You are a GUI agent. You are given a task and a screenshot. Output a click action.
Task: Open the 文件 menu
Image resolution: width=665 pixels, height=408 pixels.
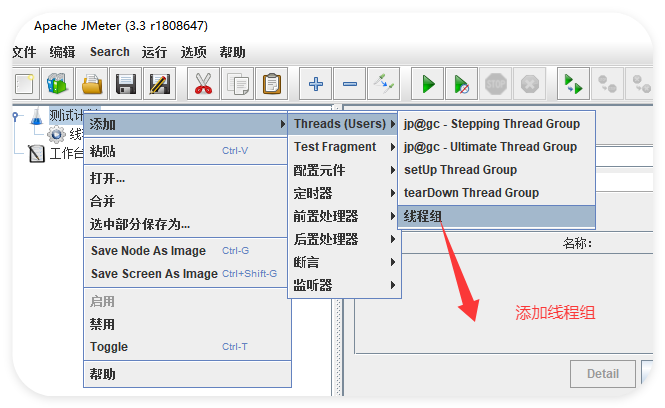click(24, 52)
